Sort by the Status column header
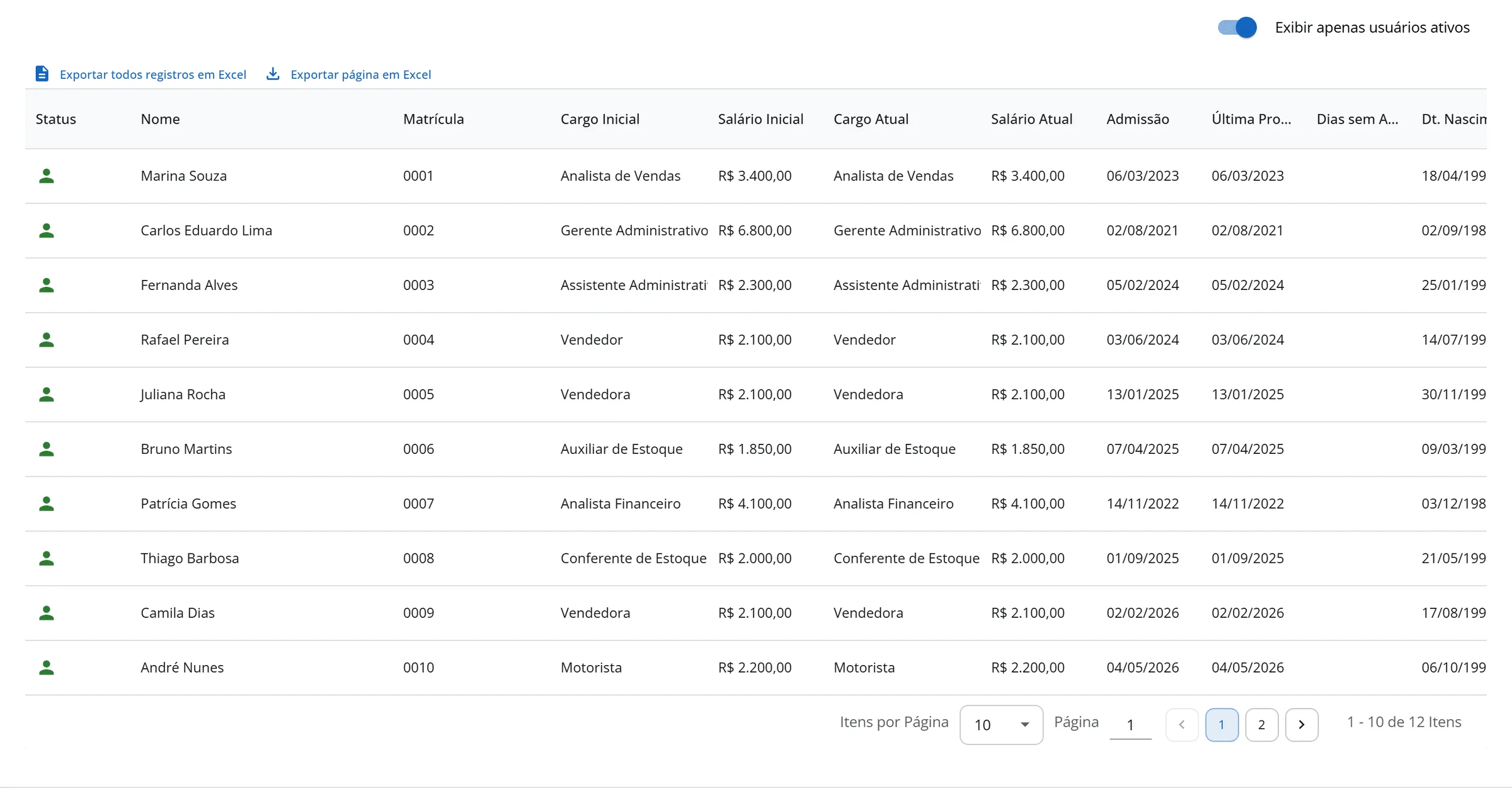The width and height of the screenshot is (1512, 788). click(56, 119)
